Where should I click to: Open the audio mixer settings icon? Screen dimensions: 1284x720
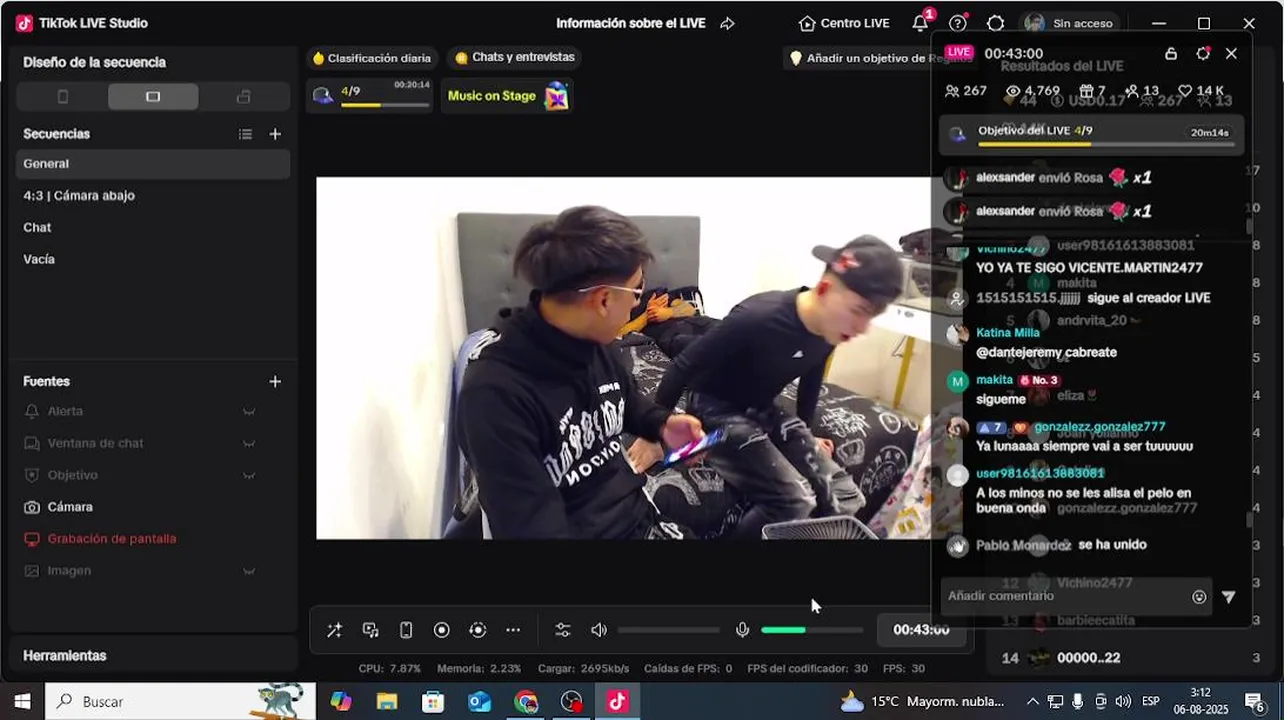tap(562, 630)
